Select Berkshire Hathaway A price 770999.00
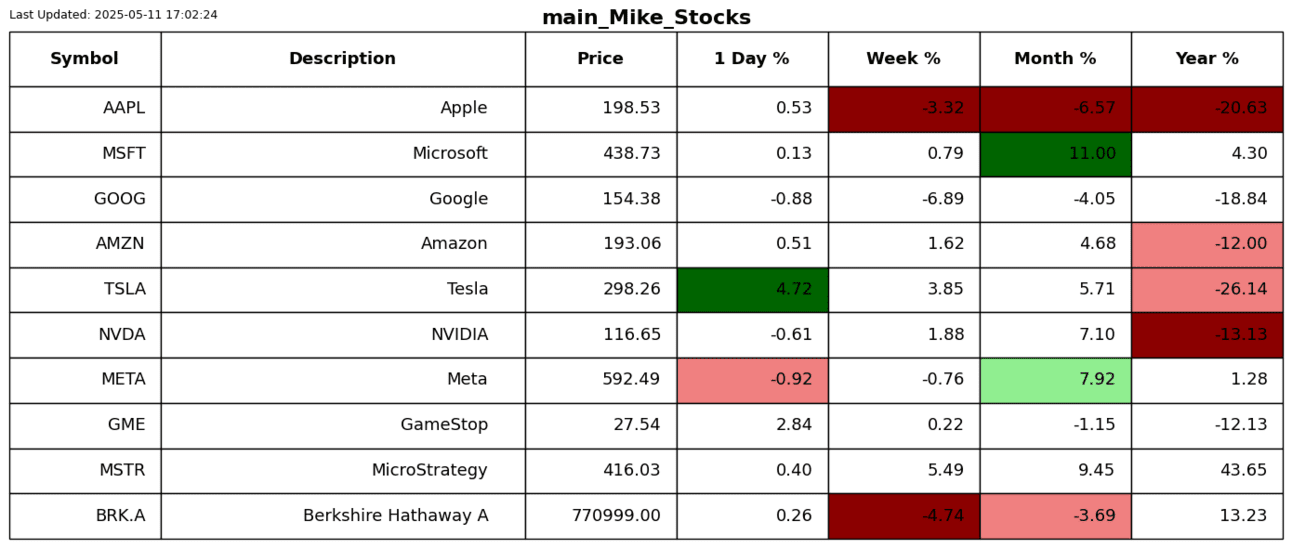This screenshot has height=548, width=1292. pyautogui.click(x=601, y=516)
